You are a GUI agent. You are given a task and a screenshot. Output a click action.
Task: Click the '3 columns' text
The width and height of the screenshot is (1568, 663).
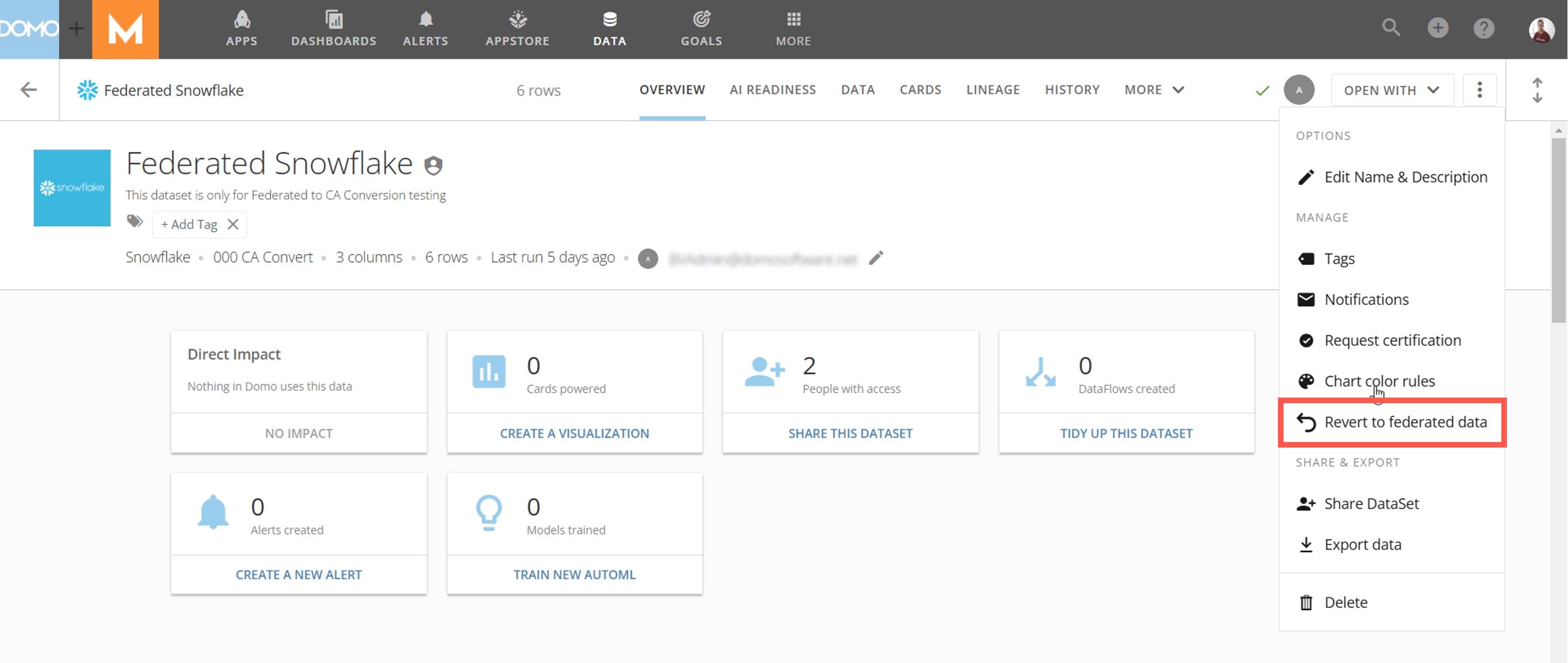[x=369, y=257]
